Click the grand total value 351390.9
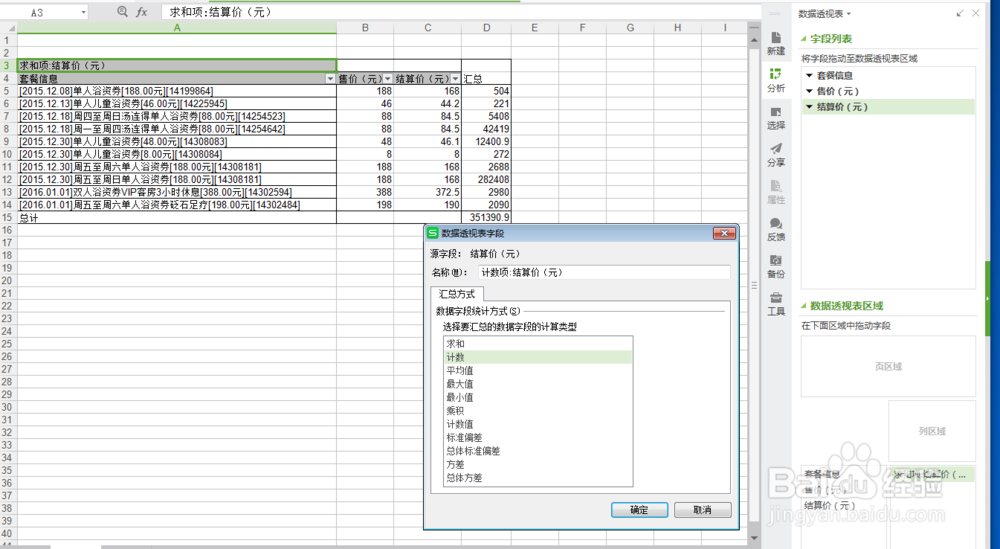The image size is (1000, 549). click(486, 218)
